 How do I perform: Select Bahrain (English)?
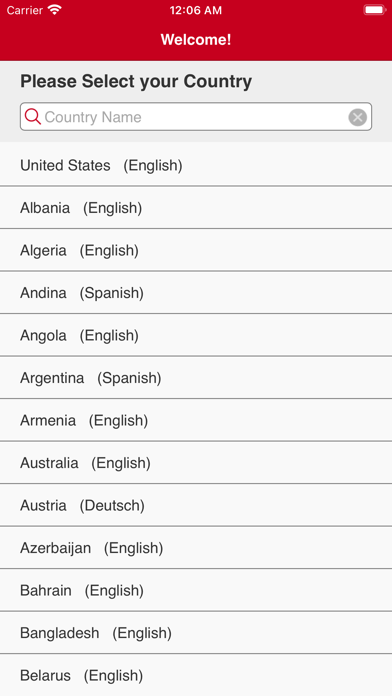pyautogui.click(x=196, y=590)
